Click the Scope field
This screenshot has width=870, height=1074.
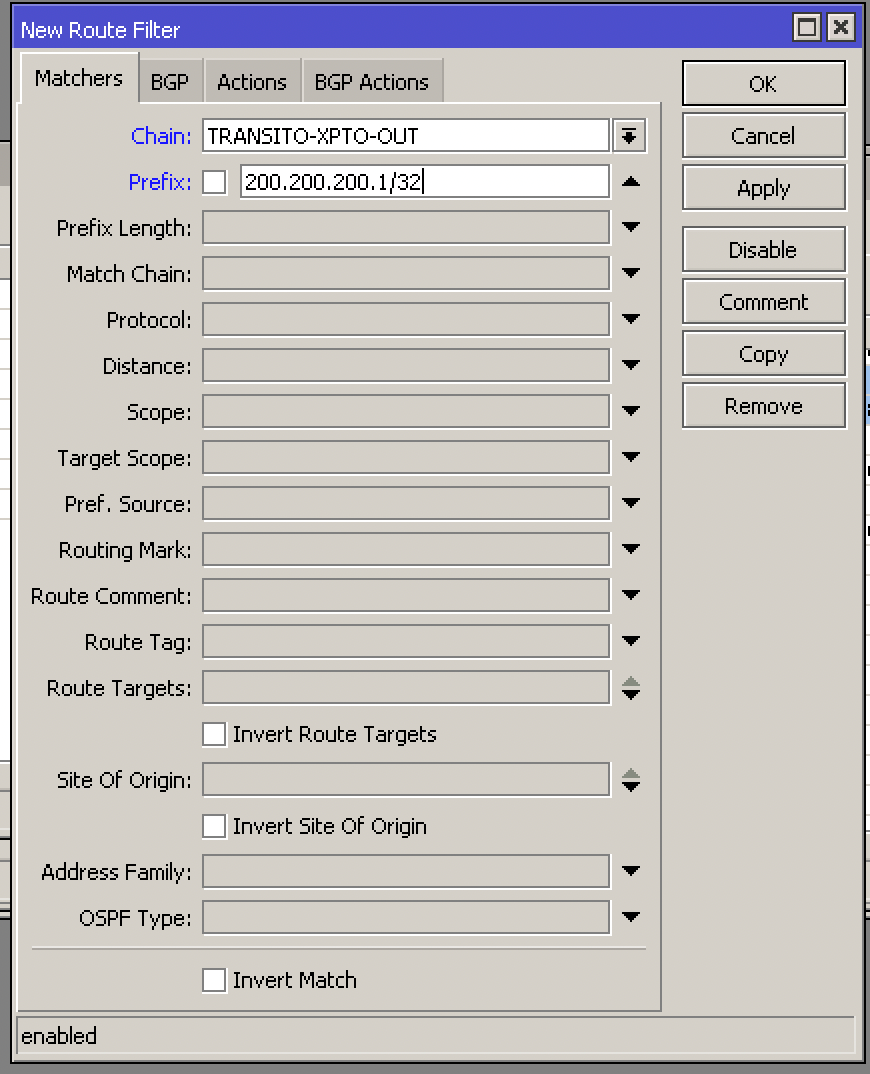pyautogui.click(x=406, y=411)
